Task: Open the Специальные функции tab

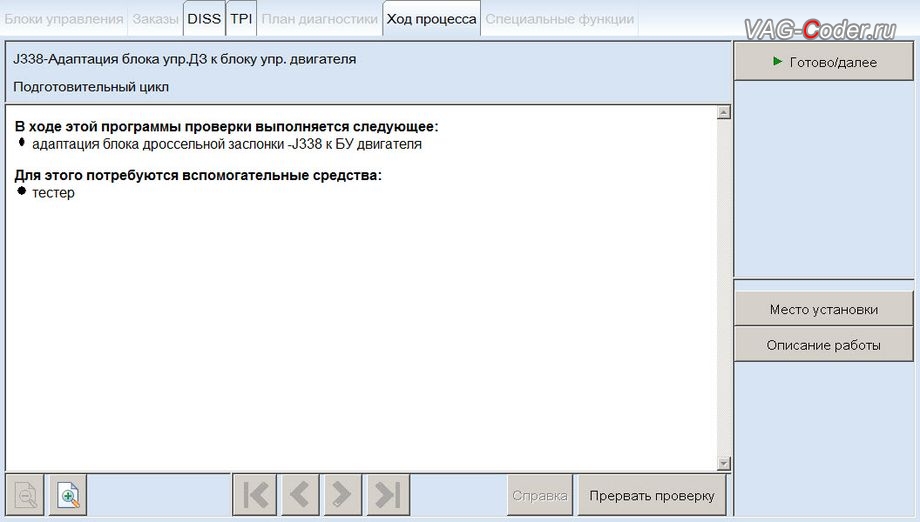Action: tap(560, 19)
